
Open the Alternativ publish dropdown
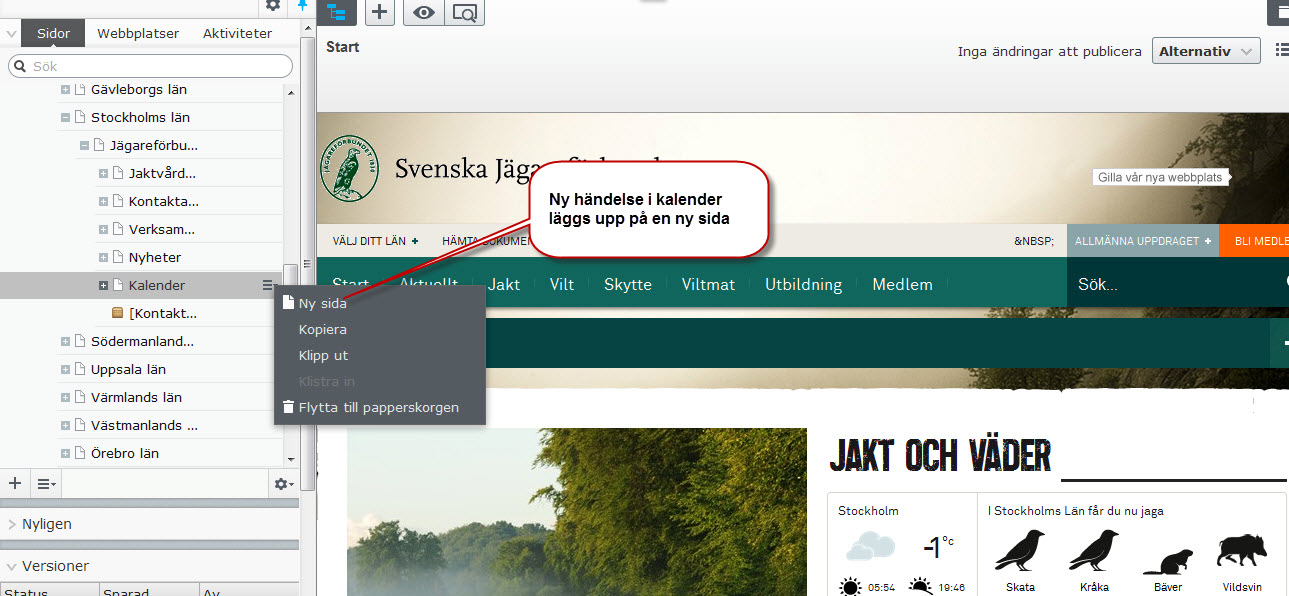point(1206,51)
